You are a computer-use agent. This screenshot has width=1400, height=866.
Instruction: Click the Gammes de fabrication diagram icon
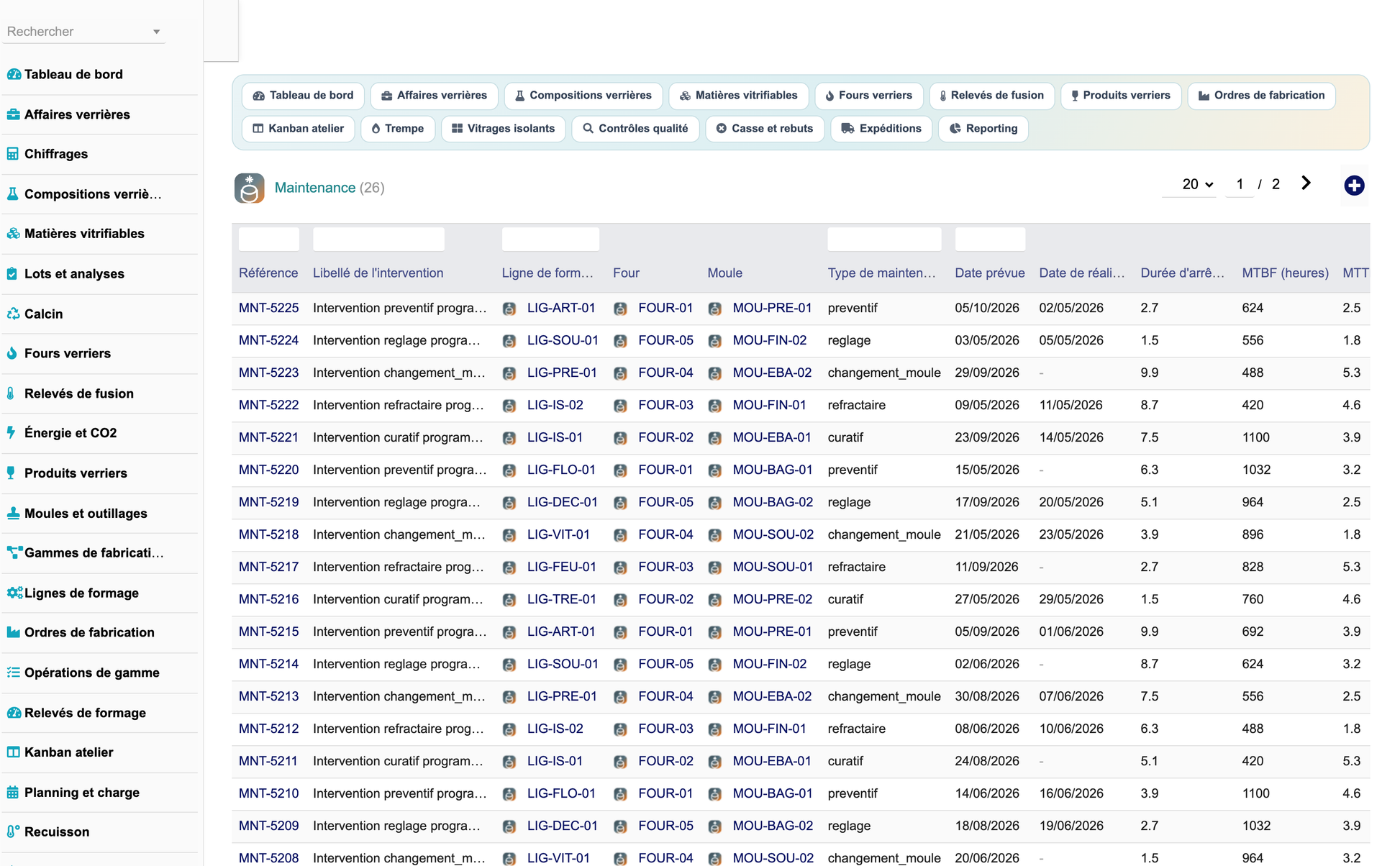pos(13,553)
